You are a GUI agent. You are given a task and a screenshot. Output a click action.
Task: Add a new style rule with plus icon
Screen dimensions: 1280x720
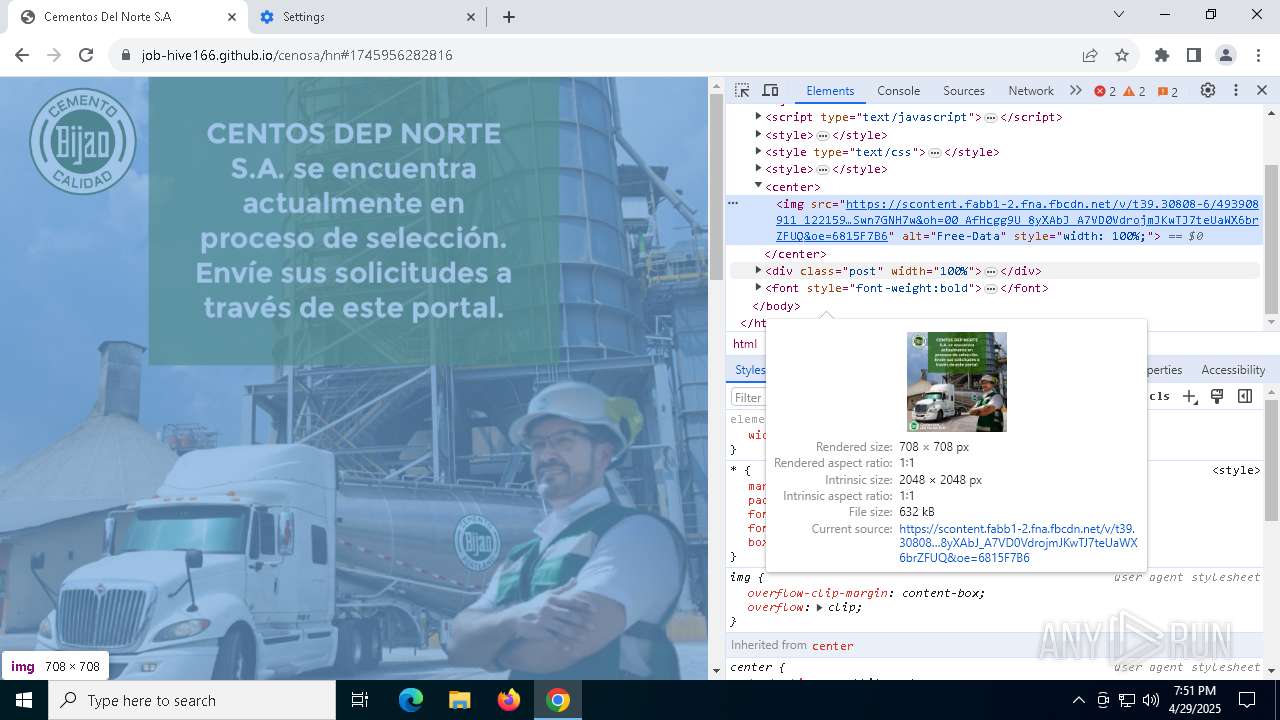tap(1190, 397)
